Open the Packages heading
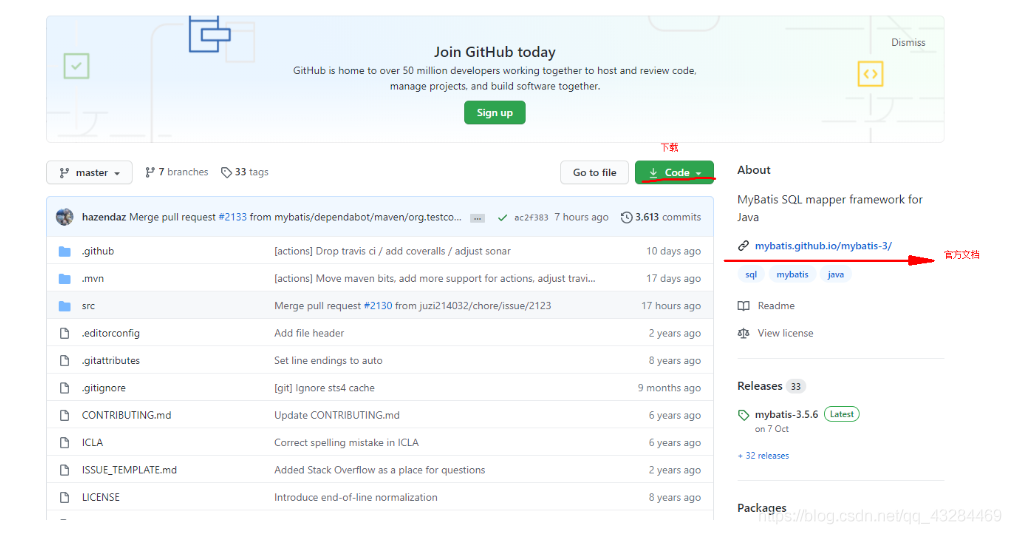Viewport: 1011px width, 534px height. click(762, 508)
